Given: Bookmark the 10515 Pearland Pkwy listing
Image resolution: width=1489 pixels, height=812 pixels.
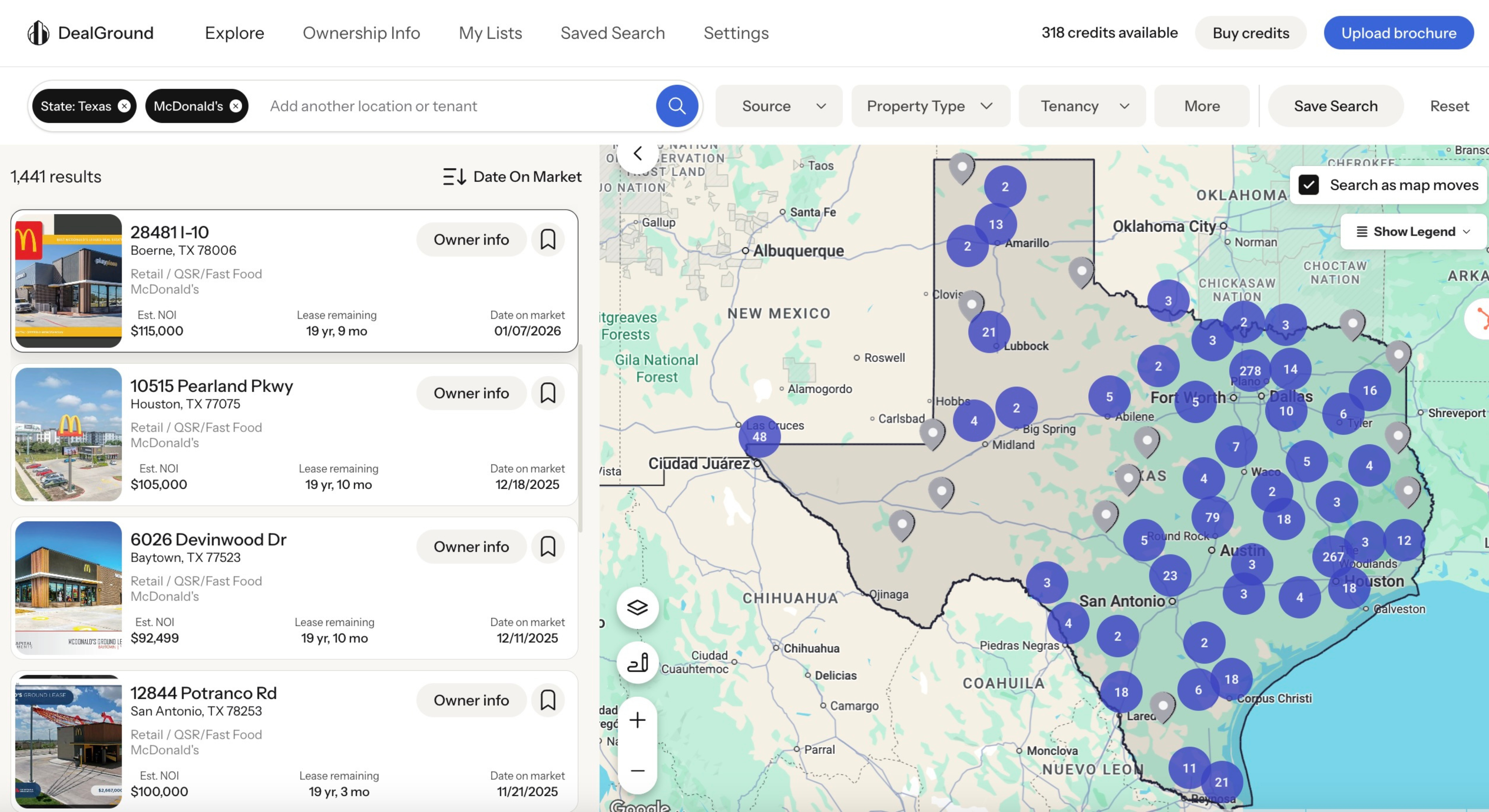Looking at the screenshot, I should (547, 393).
